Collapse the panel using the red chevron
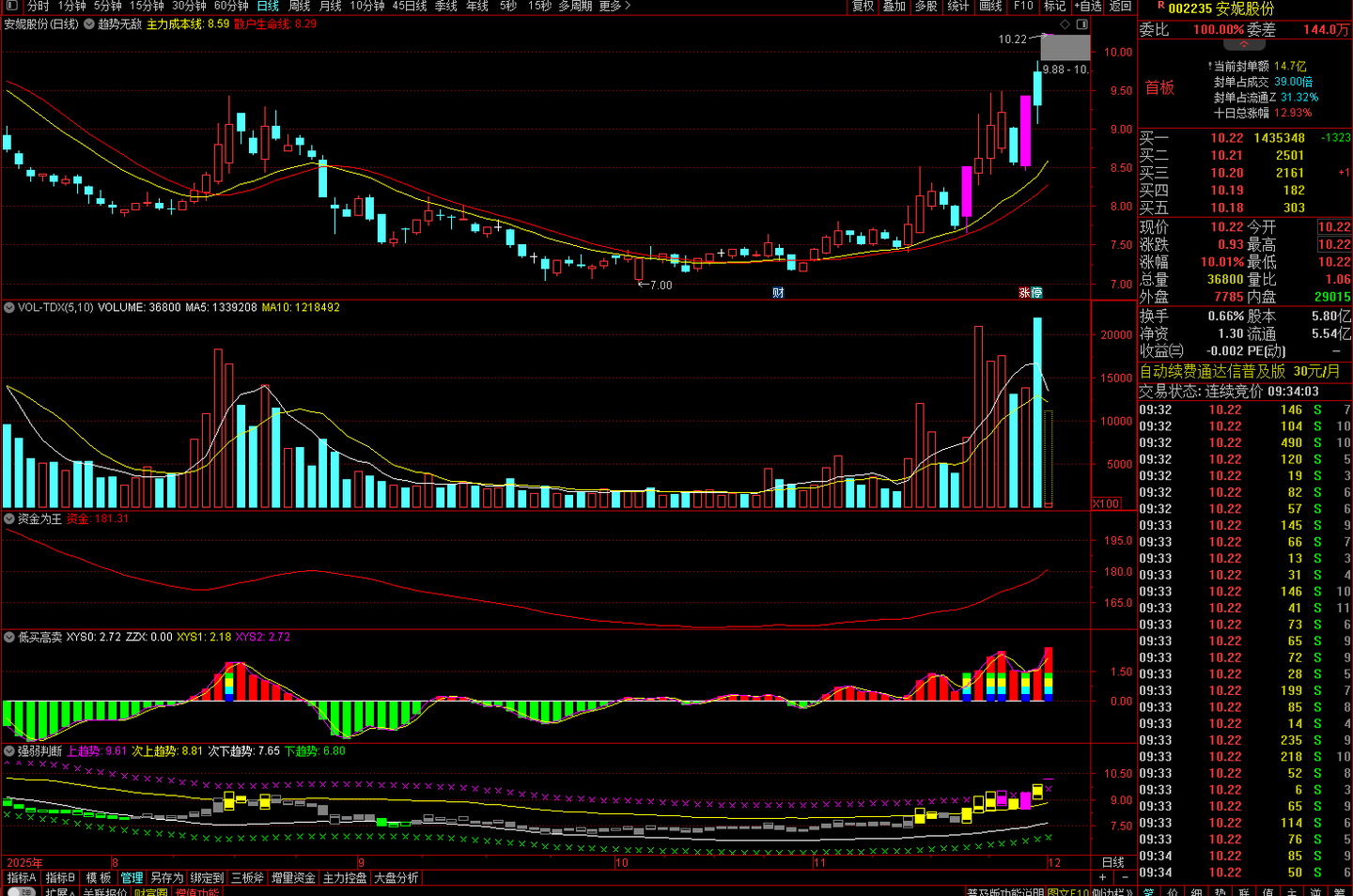Screen dimensions: 1353x896 (x=1243, y=44)
